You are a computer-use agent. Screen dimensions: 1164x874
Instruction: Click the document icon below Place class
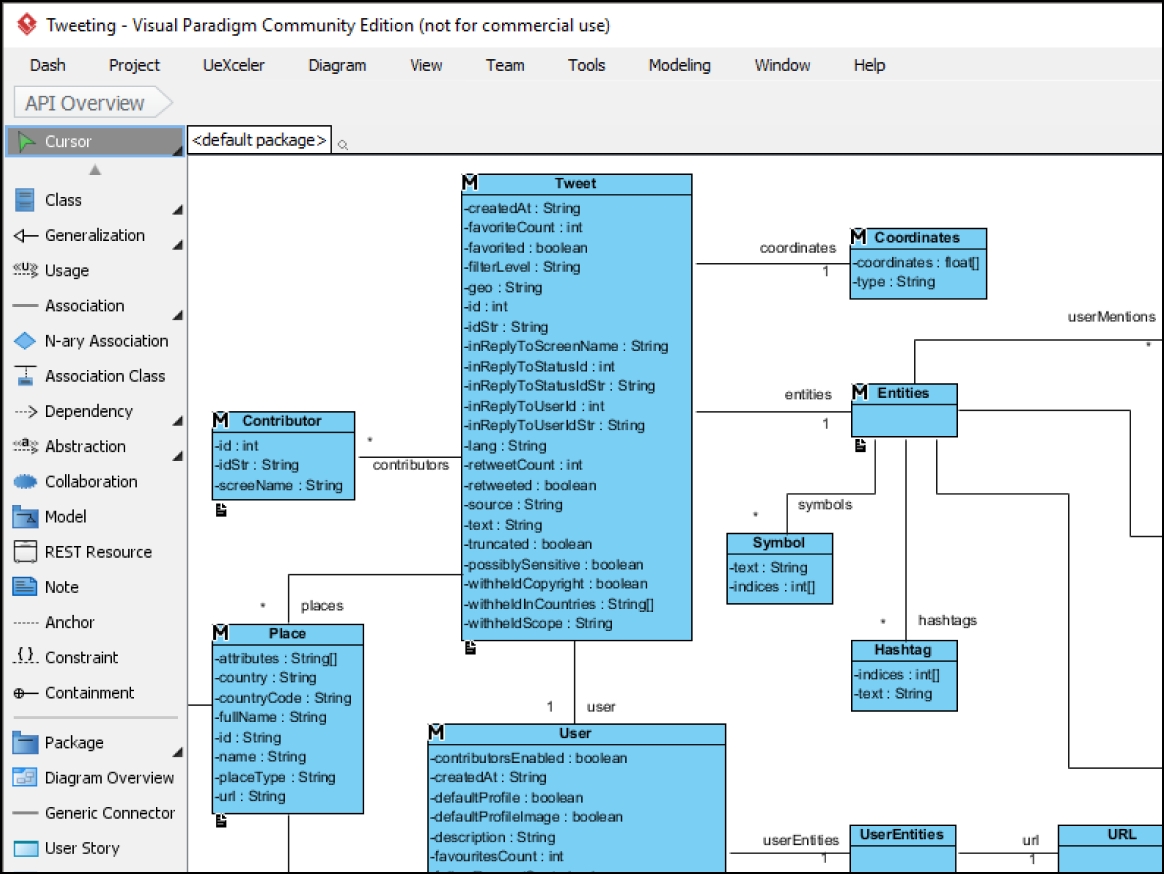click(221, 821)
